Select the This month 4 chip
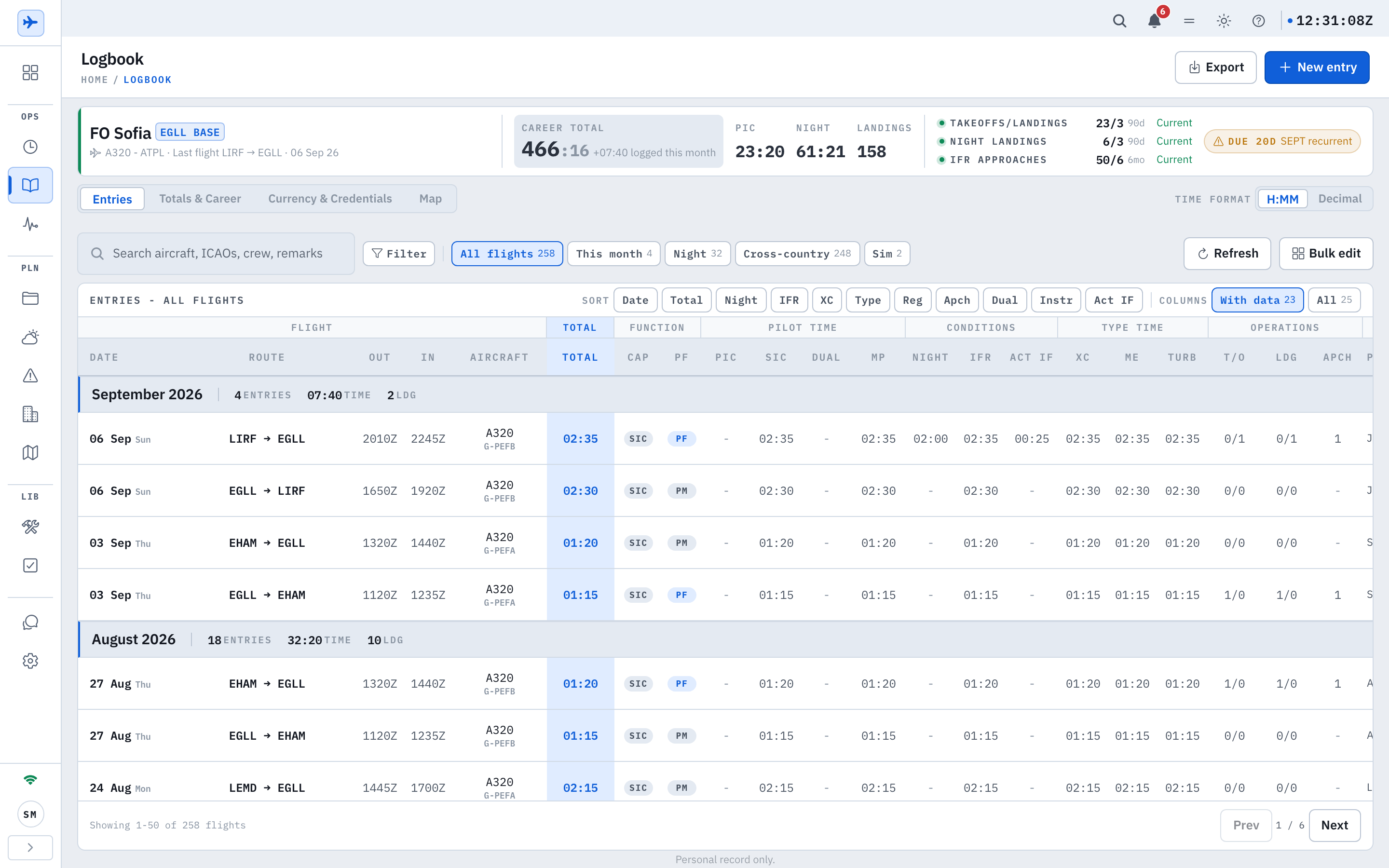The image size is (1389, 868). pyautogui.click(x=613, y=253)
